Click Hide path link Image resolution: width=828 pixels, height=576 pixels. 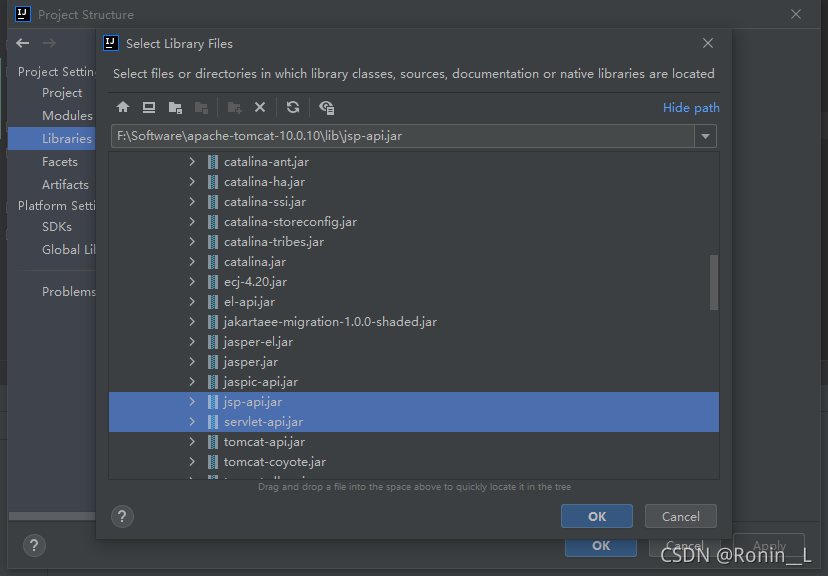[x=691, y=108]
